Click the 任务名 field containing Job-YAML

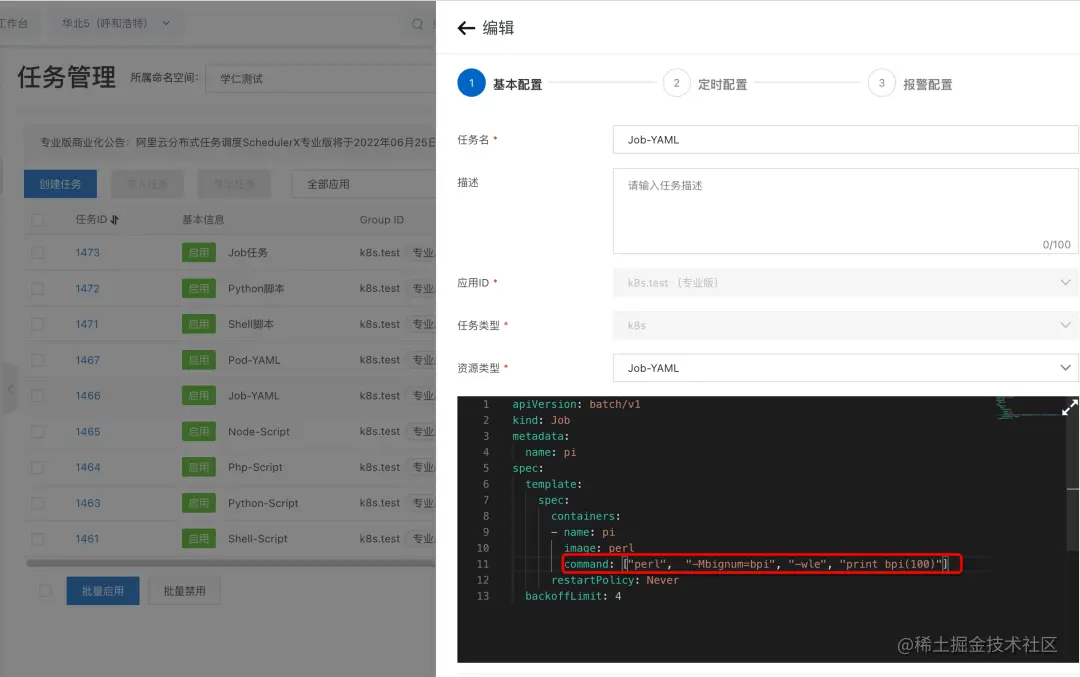[x=845, y=140]
